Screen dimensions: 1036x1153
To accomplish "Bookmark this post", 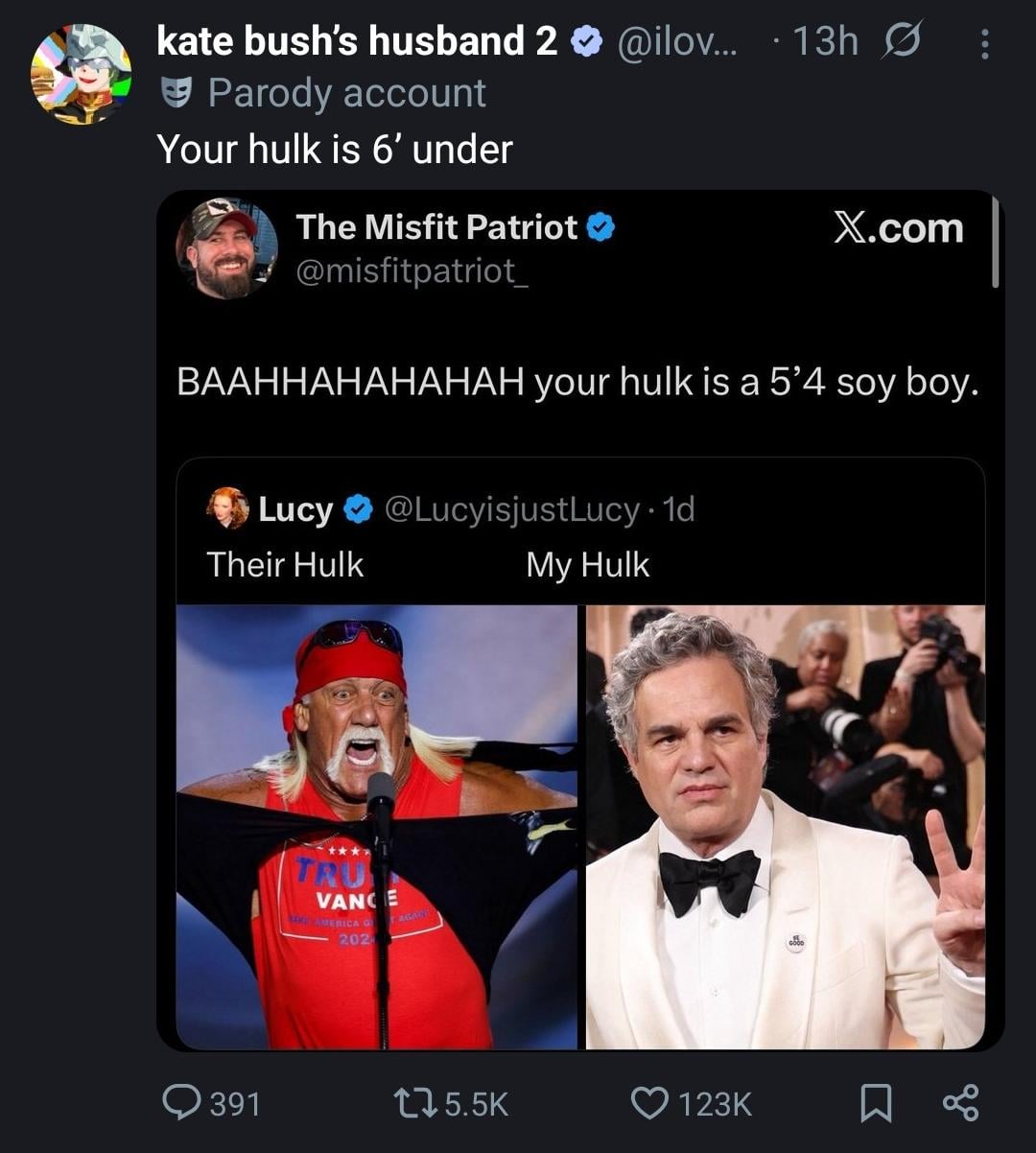I will (874, 1102).
